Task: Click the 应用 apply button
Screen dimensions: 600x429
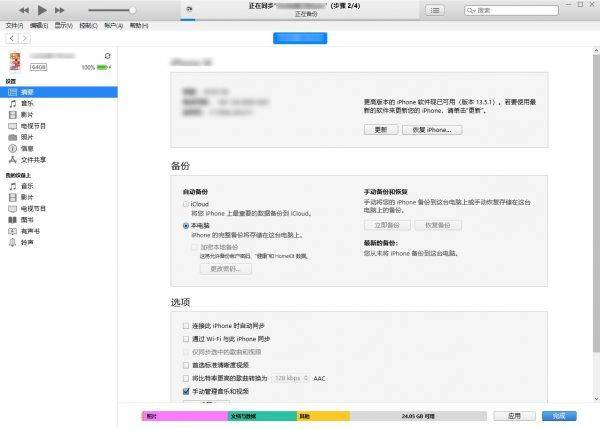Action: (514, 416)
